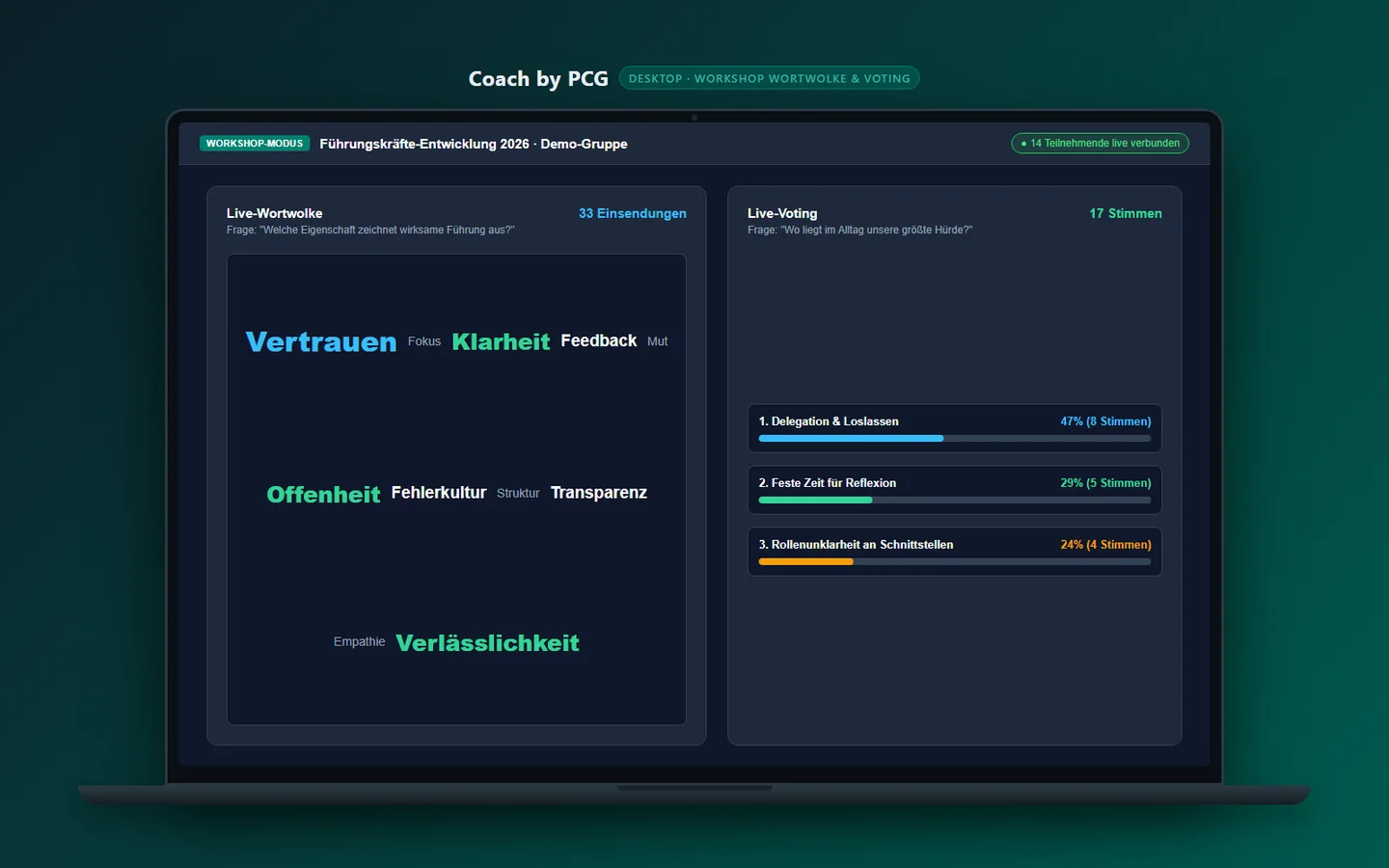
Task: Click the Coach by PCG title
Action: 538,79
